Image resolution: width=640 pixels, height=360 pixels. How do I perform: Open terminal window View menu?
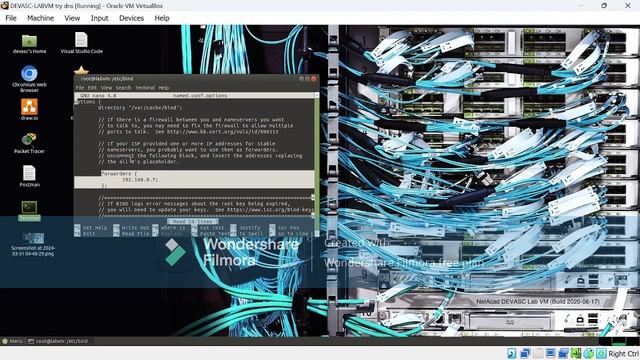(x=106, y=88)
